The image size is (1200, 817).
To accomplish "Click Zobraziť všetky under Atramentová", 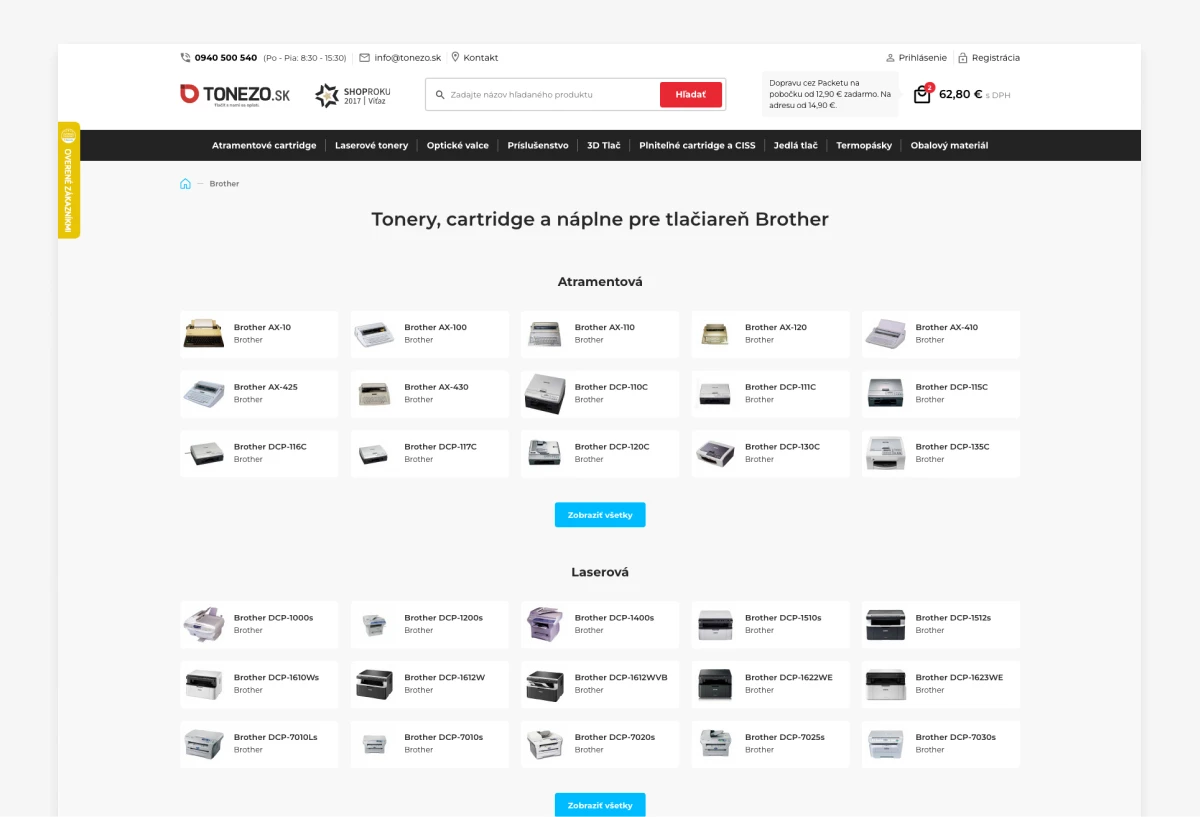I will click(600, 515).
